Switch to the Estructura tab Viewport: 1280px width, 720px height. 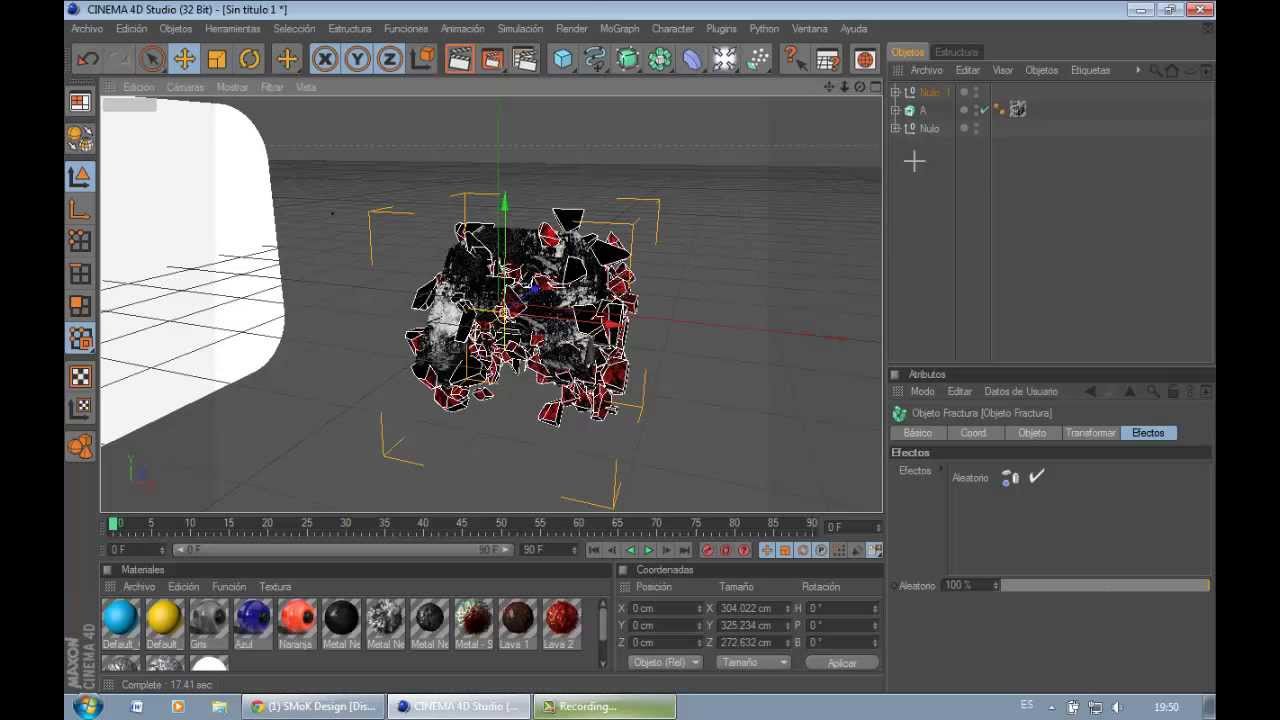(x=956, y=52)
